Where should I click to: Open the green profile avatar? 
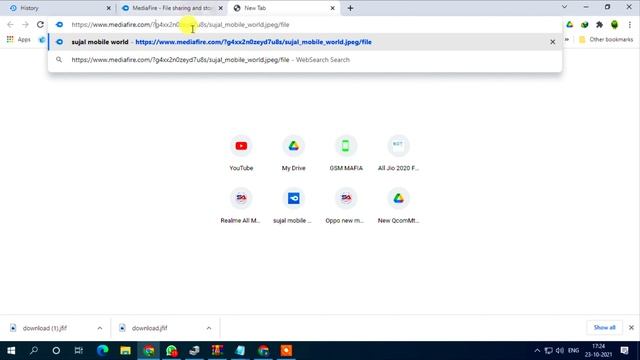(614, 24)
